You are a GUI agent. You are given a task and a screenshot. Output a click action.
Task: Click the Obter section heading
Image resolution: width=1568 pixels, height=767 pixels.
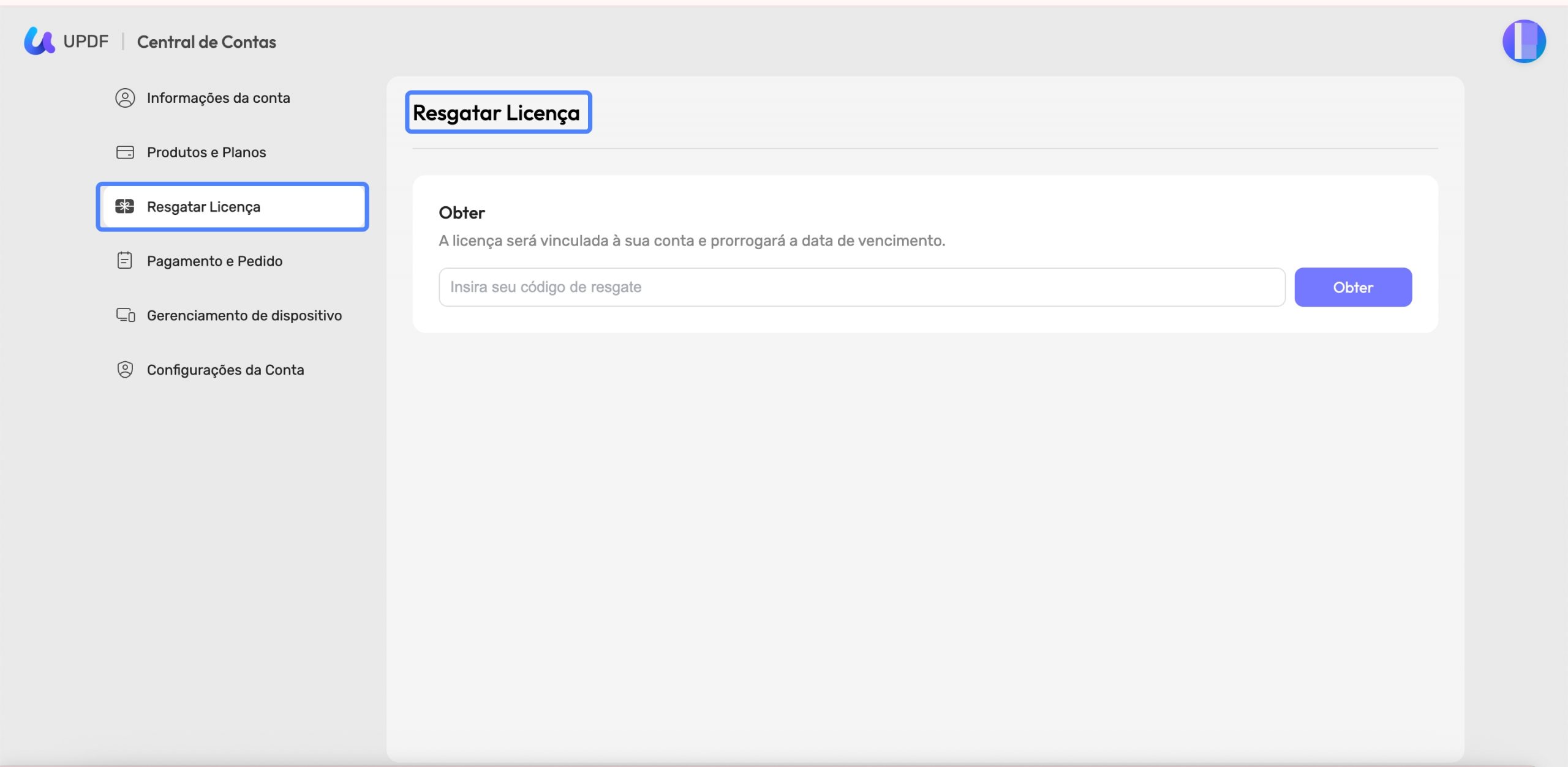click(462, 213)
